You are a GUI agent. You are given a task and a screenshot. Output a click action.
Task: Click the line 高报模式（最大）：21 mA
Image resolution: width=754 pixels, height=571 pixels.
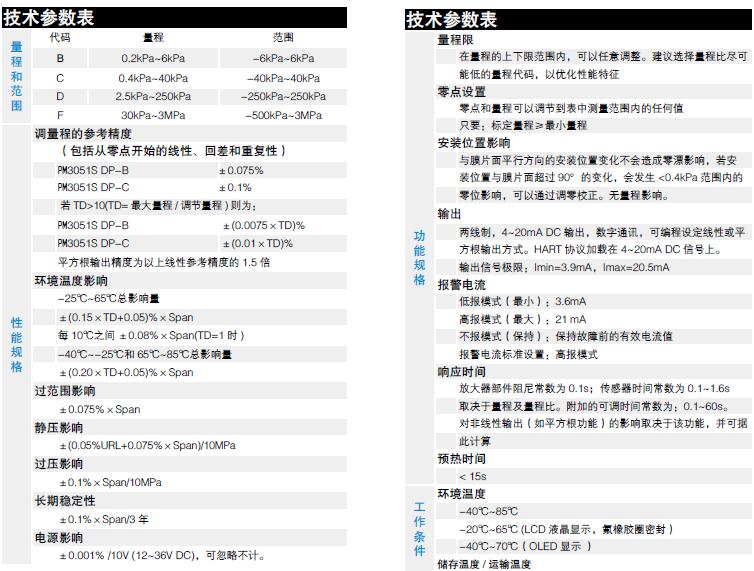[x=523, y=319]
